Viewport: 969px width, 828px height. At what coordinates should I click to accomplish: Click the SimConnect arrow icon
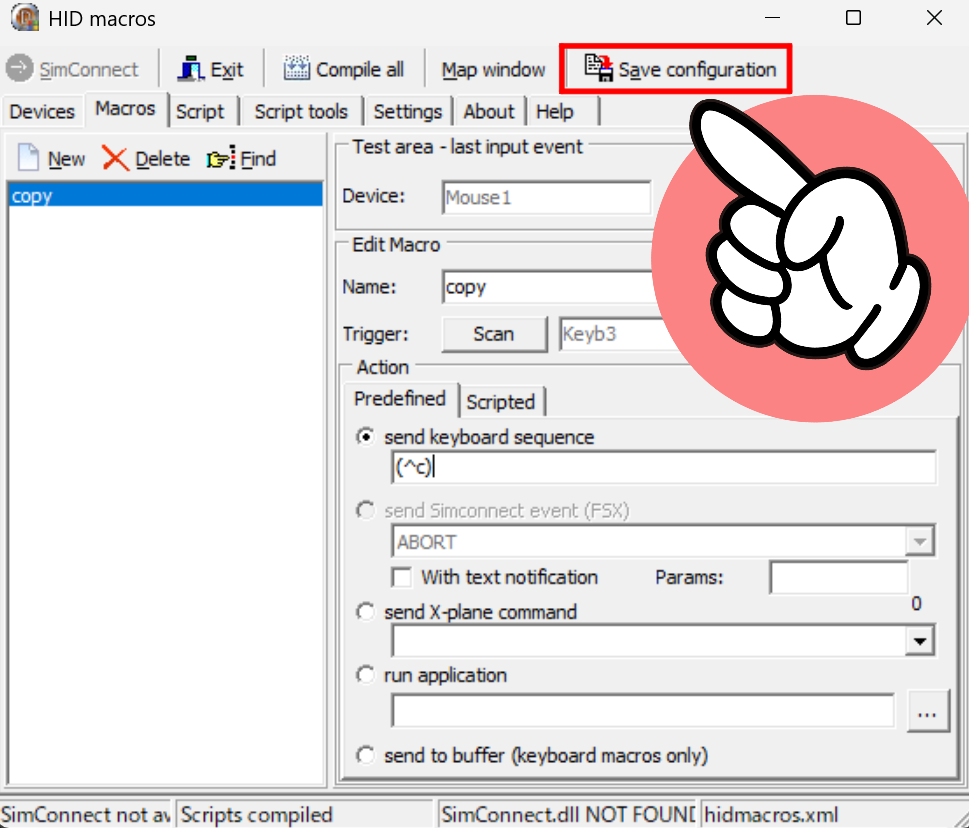(x=19, y=69)
